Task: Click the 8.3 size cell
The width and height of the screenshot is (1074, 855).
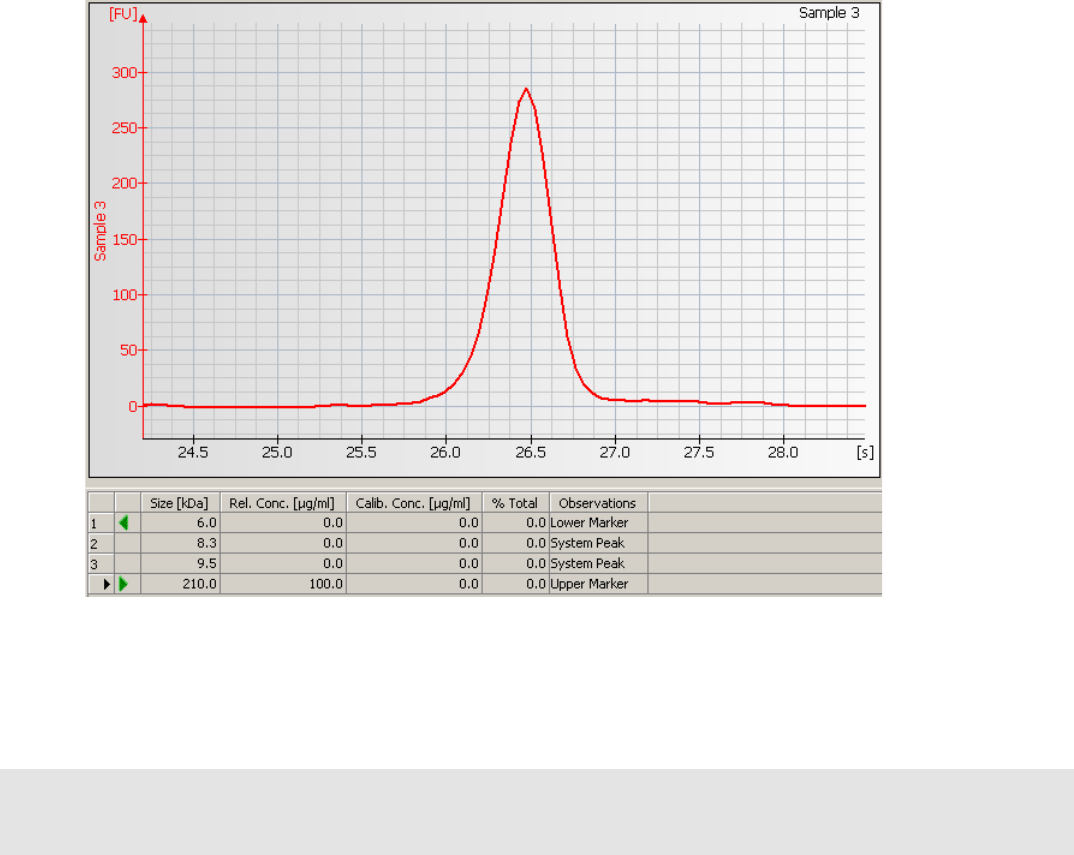Action: [x=180, y=543]
